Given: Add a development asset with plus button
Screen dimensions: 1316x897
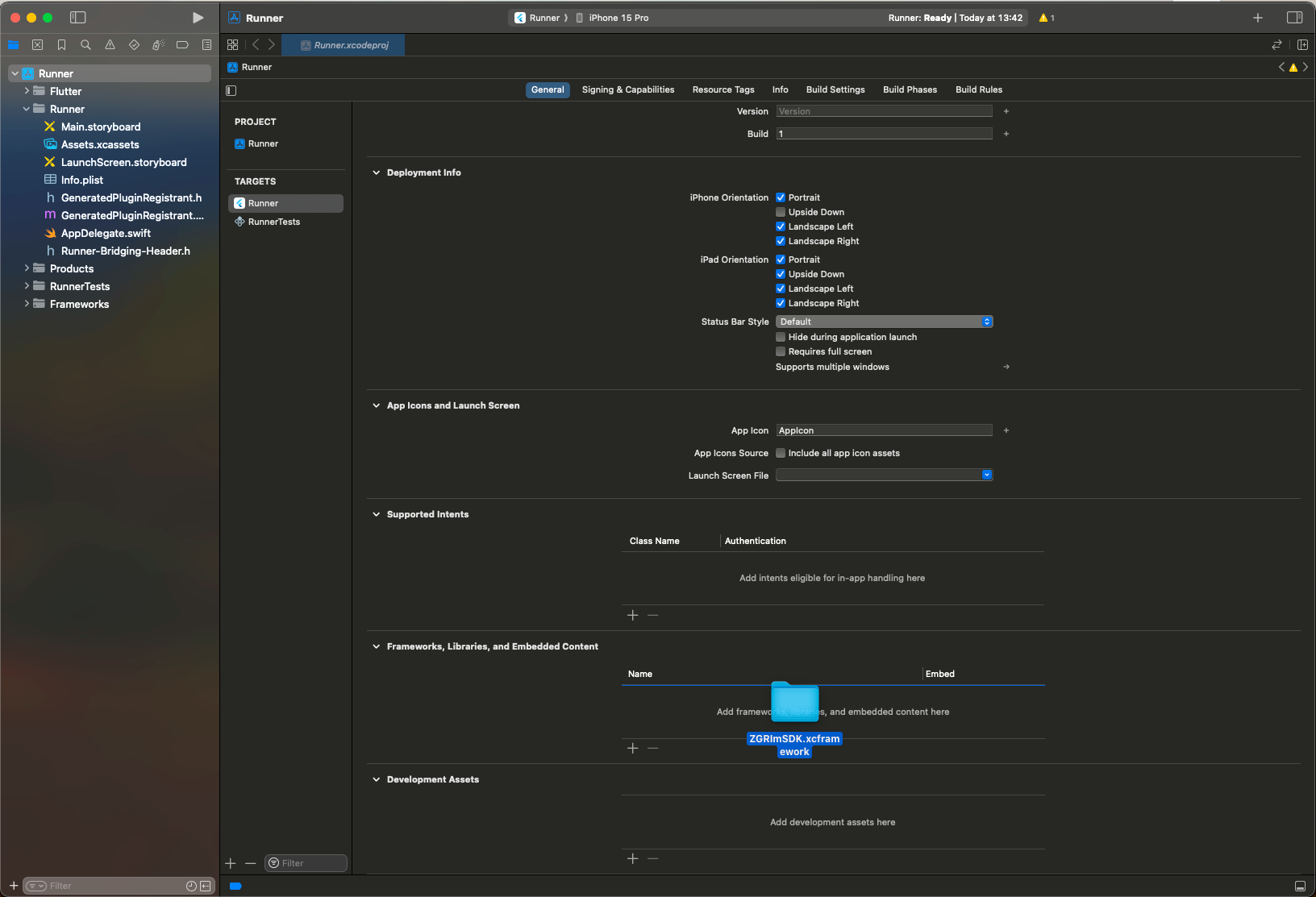Looking at the screenshot, I should pos(633,859).
